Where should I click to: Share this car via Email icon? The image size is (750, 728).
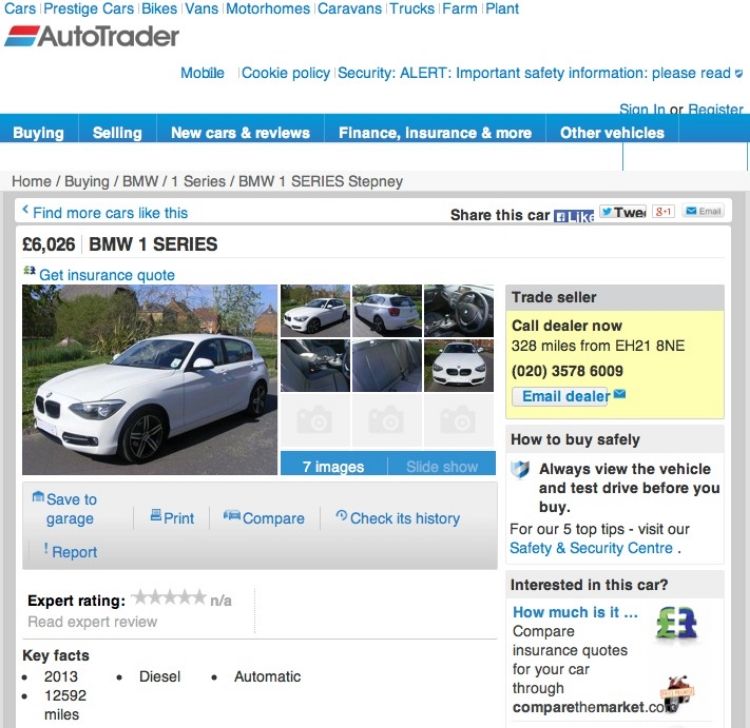point(703,211)
